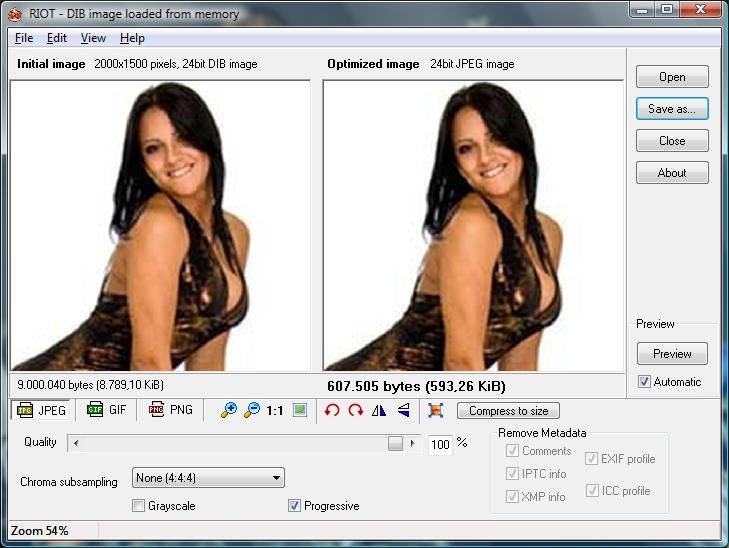729x548 pixels.
Task: Open the File menu
Action: coord(25,38)
